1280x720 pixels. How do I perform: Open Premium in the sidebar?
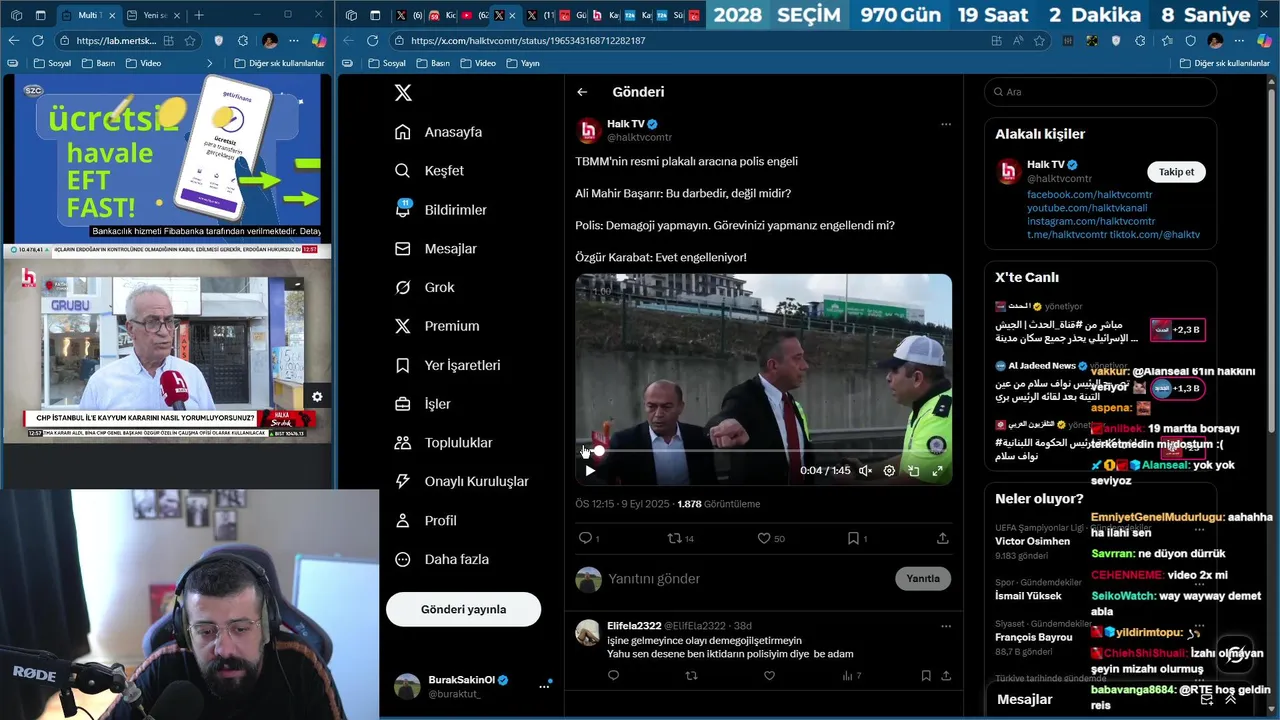coord(437,326)
